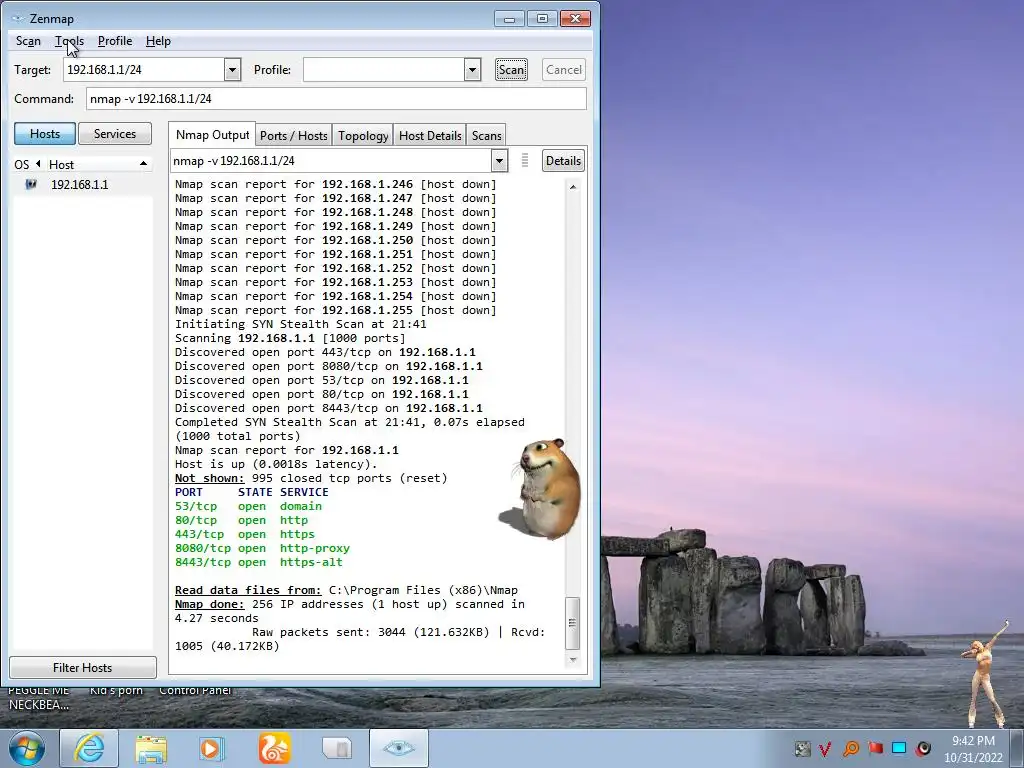Open Internet Explorer from the taskbar
Viewport: 1024px width, 768px height.
pyautogui.click(x=89, y=748)
